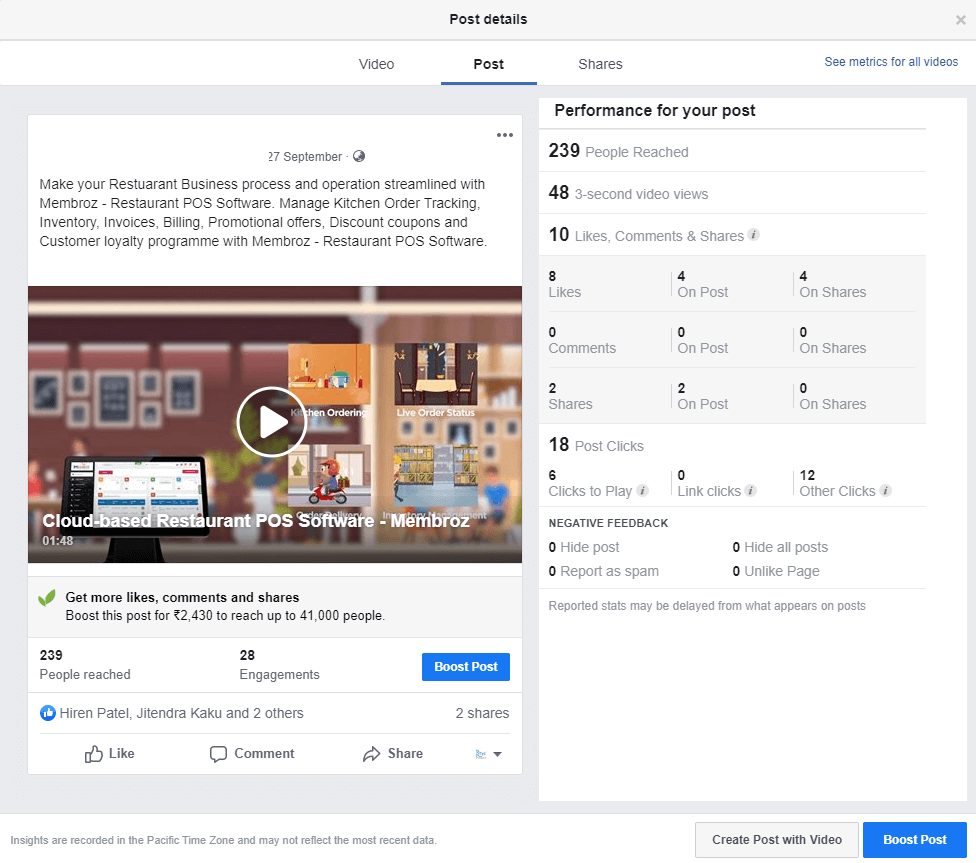Open the 2 shares link
976x863 pixels.
point(482,713)
